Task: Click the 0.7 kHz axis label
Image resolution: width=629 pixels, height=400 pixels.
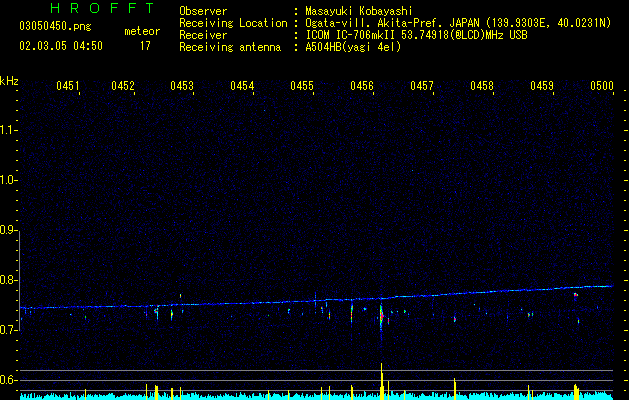Action: coord(8,330)
